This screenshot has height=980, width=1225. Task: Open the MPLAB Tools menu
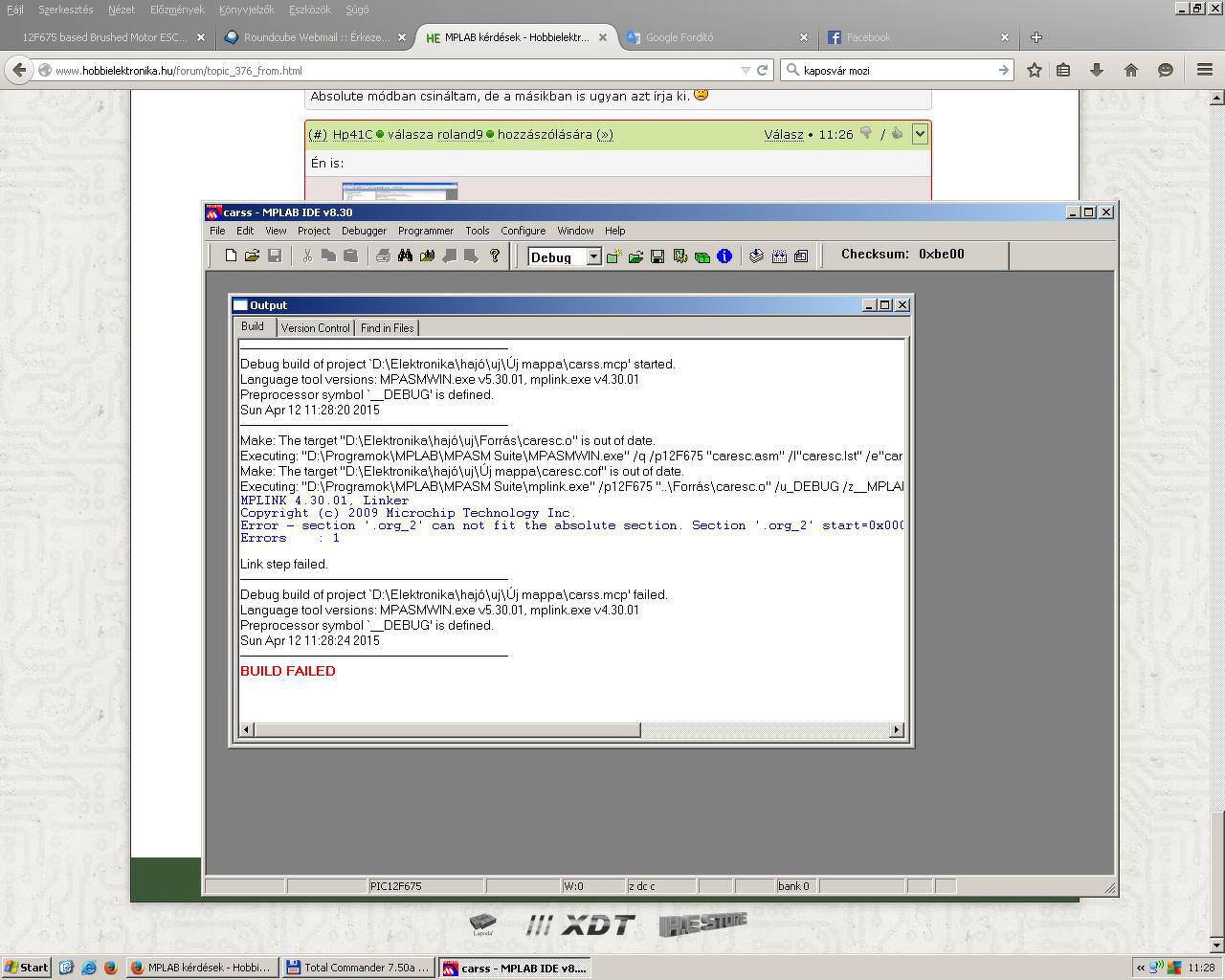(478, 231)
